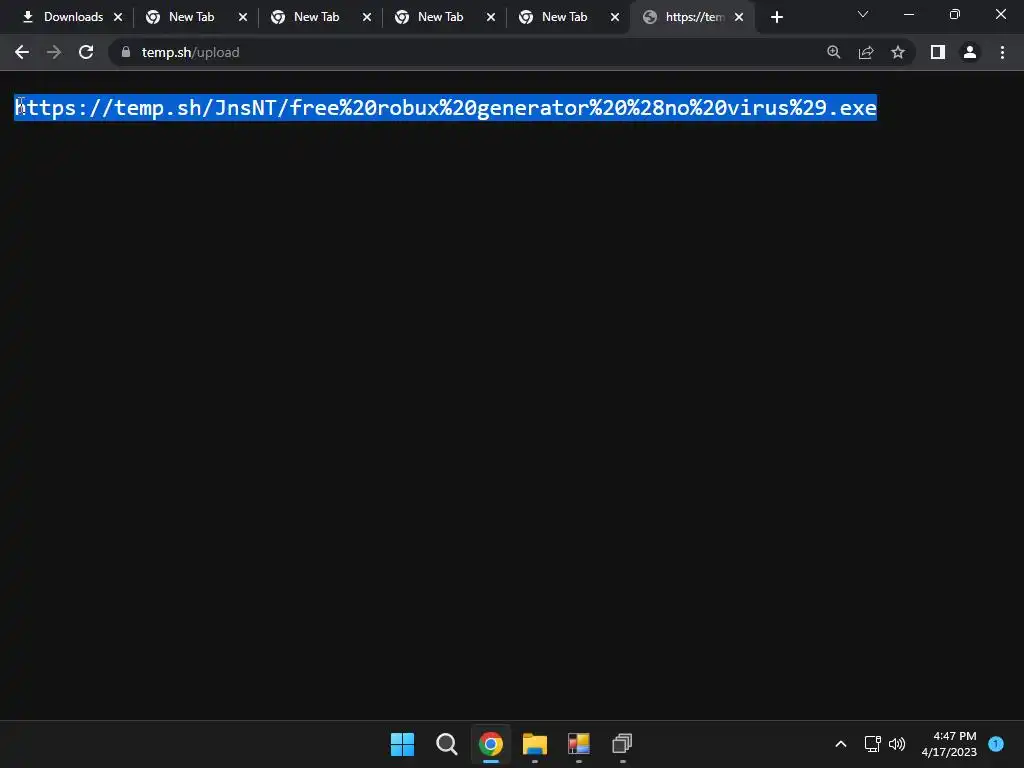Close the Downloads tab
The height and width of the screenshot is (768, 1024).
[118, 17]
